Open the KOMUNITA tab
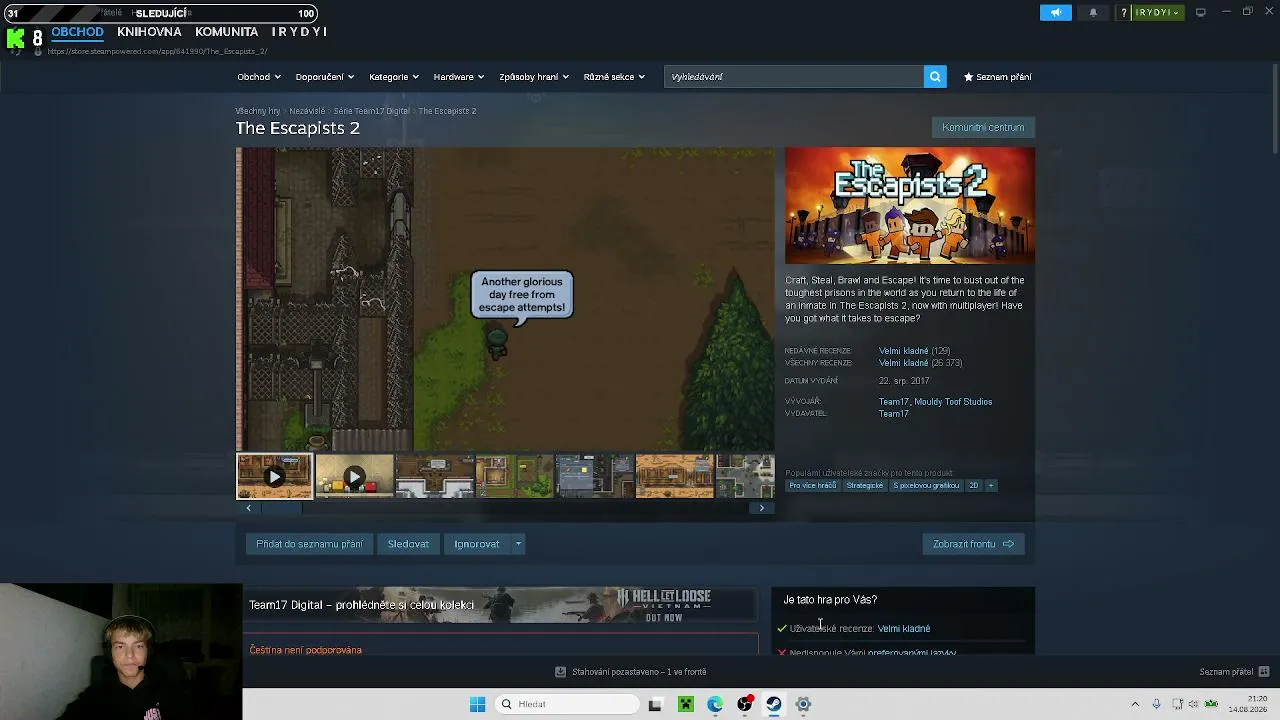This screenshot has height=720, width=1280. (227, 32)
